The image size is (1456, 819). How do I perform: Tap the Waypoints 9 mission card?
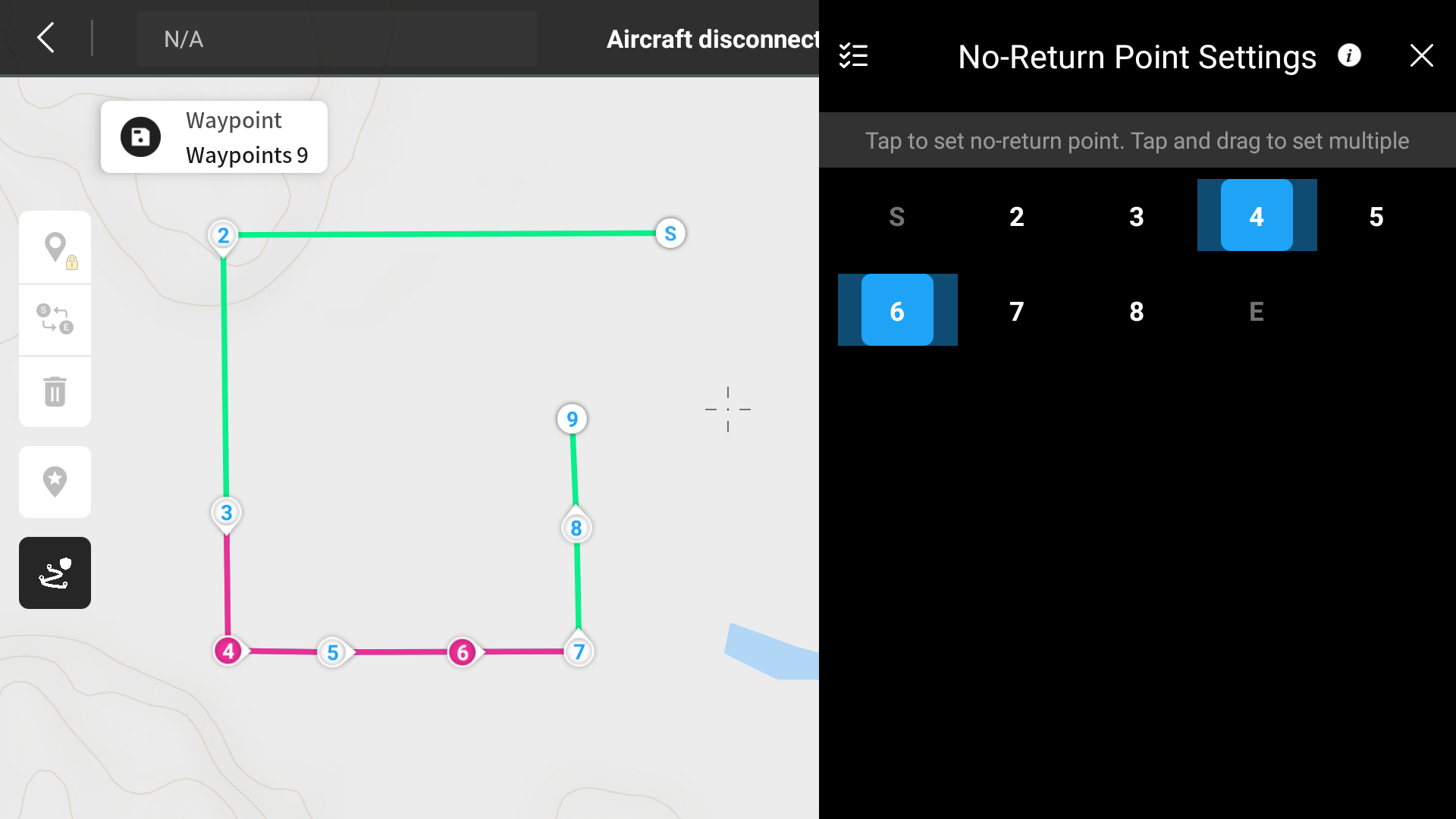click(x=215, y=136)
